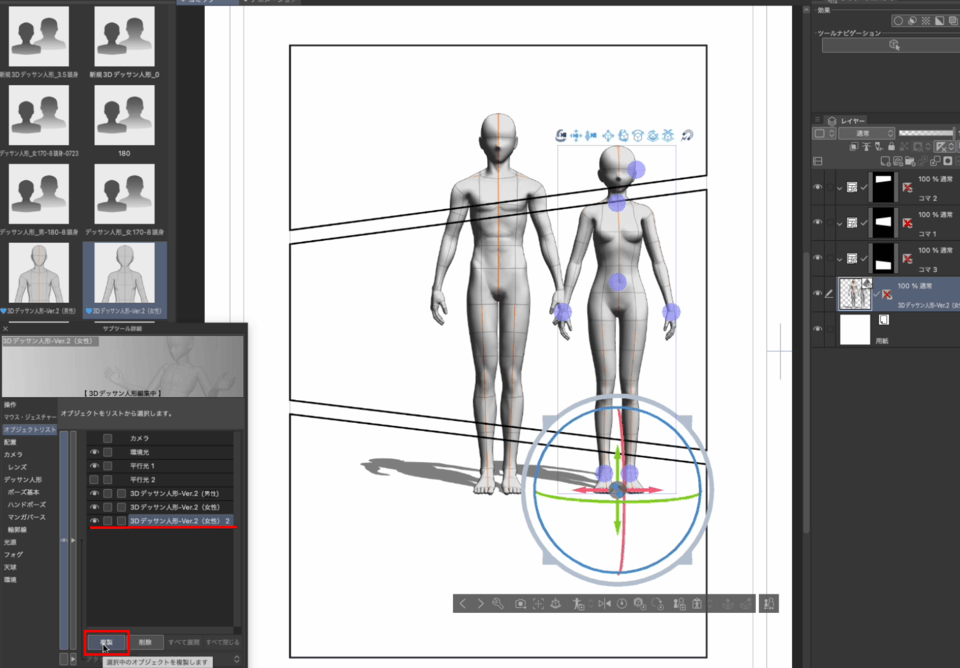This screenshot has height=668, width=960.
Task: Select the ポーズ基本 category
Action: pyautogui.click(x=24, y=492)
